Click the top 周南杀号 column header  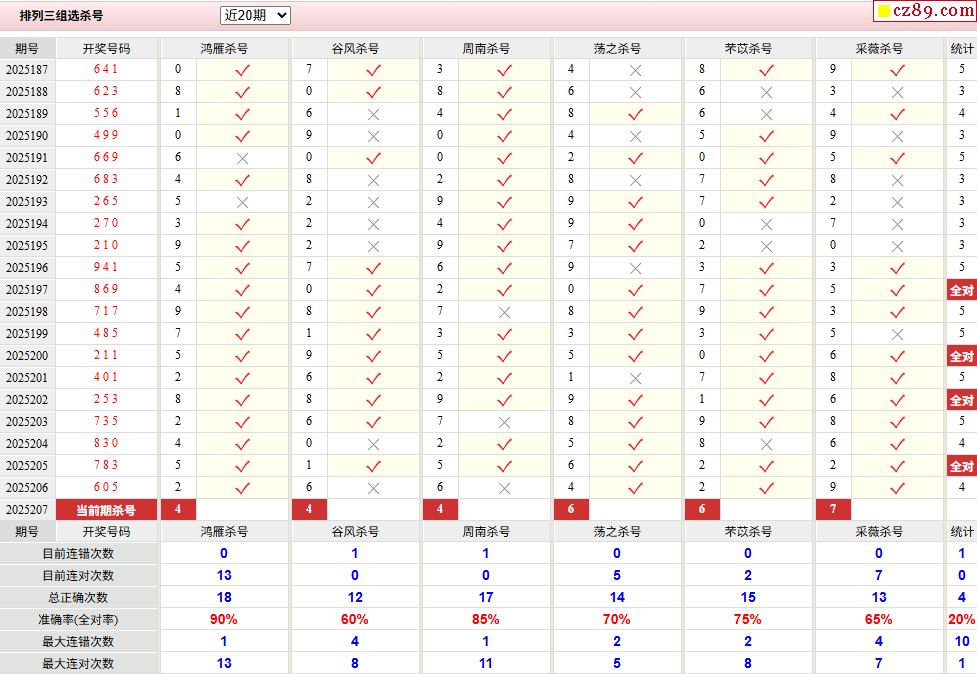pos(486,49)
